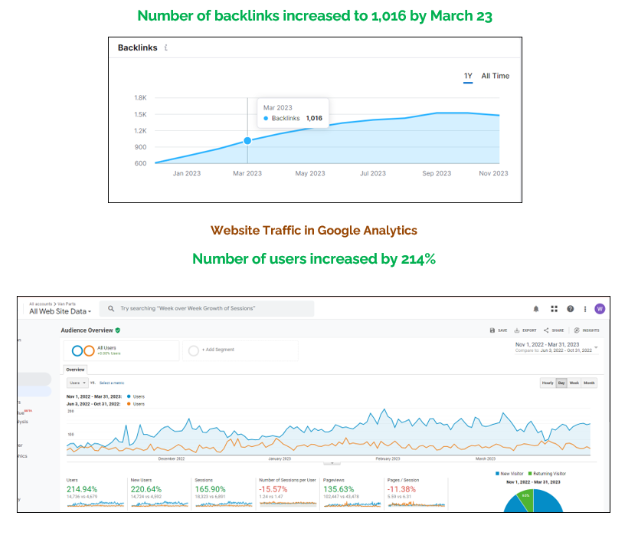Select the Overview tab
The height and width of the screenshot is (537, 631).
coord(76,368)
